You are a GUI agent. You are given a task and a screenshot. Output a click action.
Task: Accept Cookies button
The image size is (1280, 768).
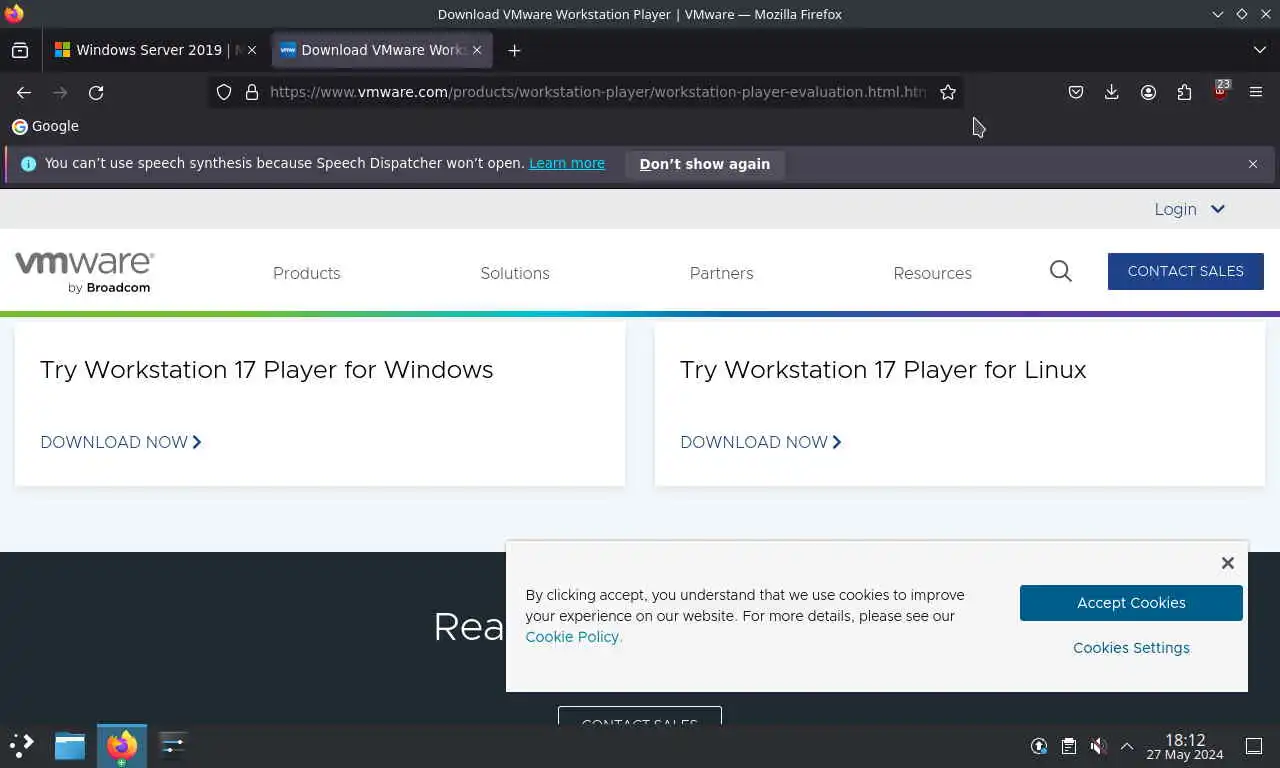click(x=1131, y=603)
